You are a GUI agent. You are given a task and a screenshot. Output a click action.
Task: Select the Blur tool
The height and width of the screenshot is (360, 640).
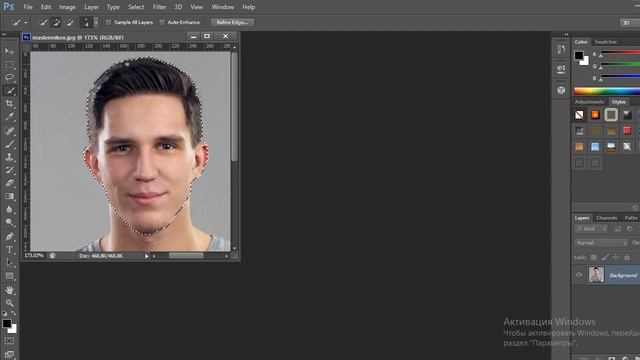coord(9,209)
